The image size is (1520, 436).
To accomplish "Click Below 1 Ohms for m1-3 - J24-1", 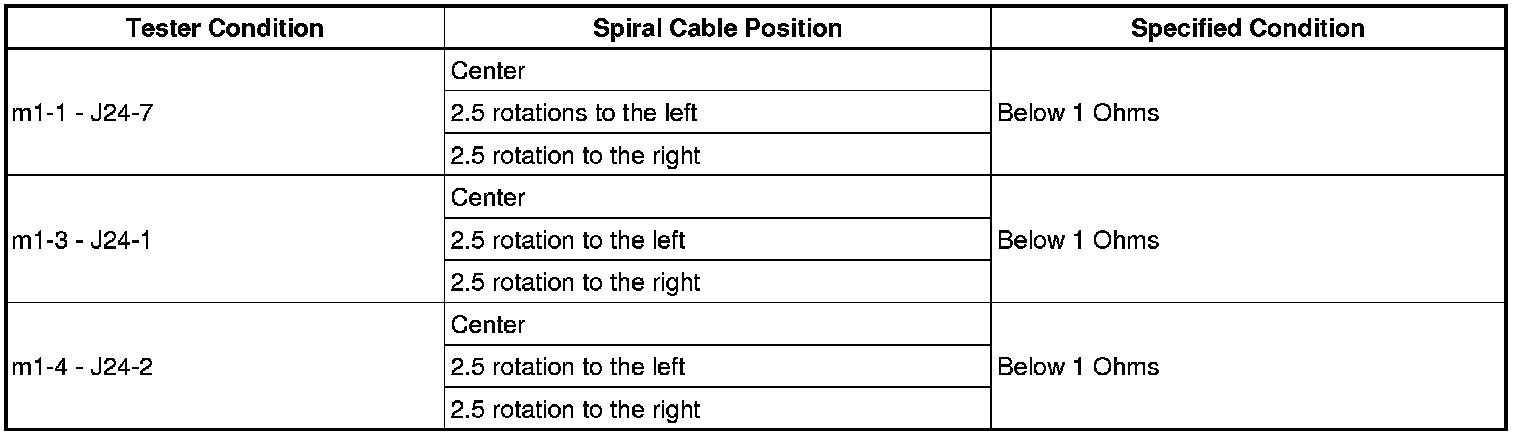I will (x=1078, y=240).
